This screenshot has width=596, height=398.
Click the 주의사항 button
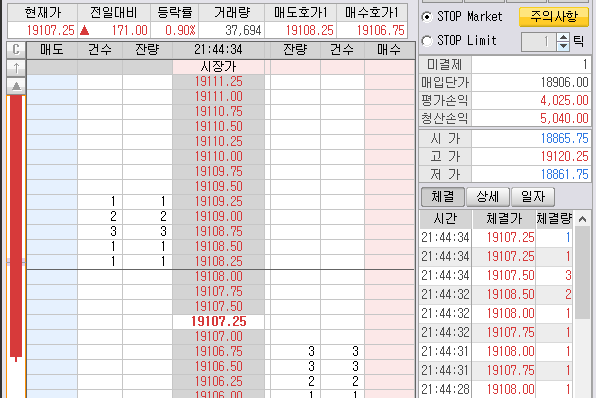(x=554, y=17)
